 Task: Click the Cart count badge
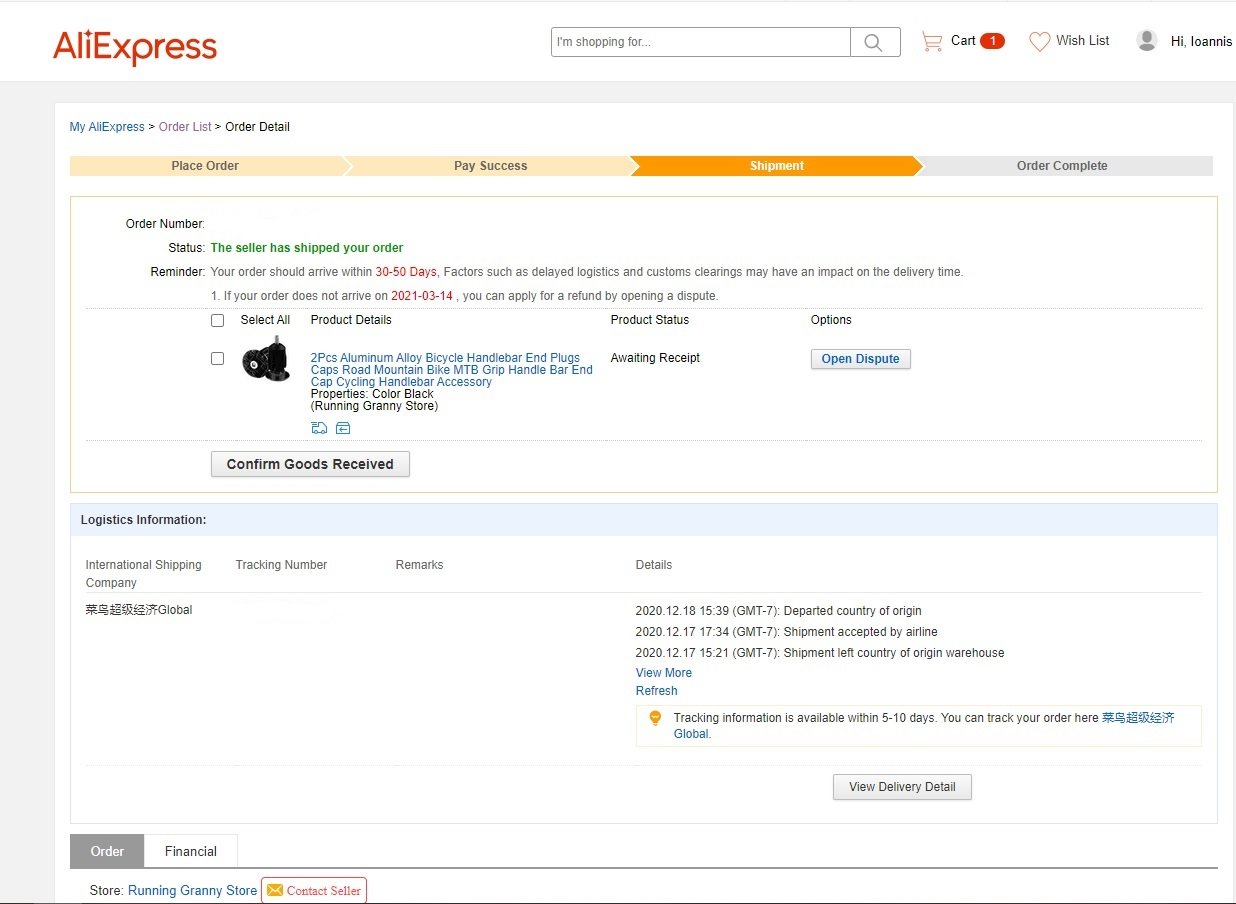pyautogui.click(x=992, y=41)
